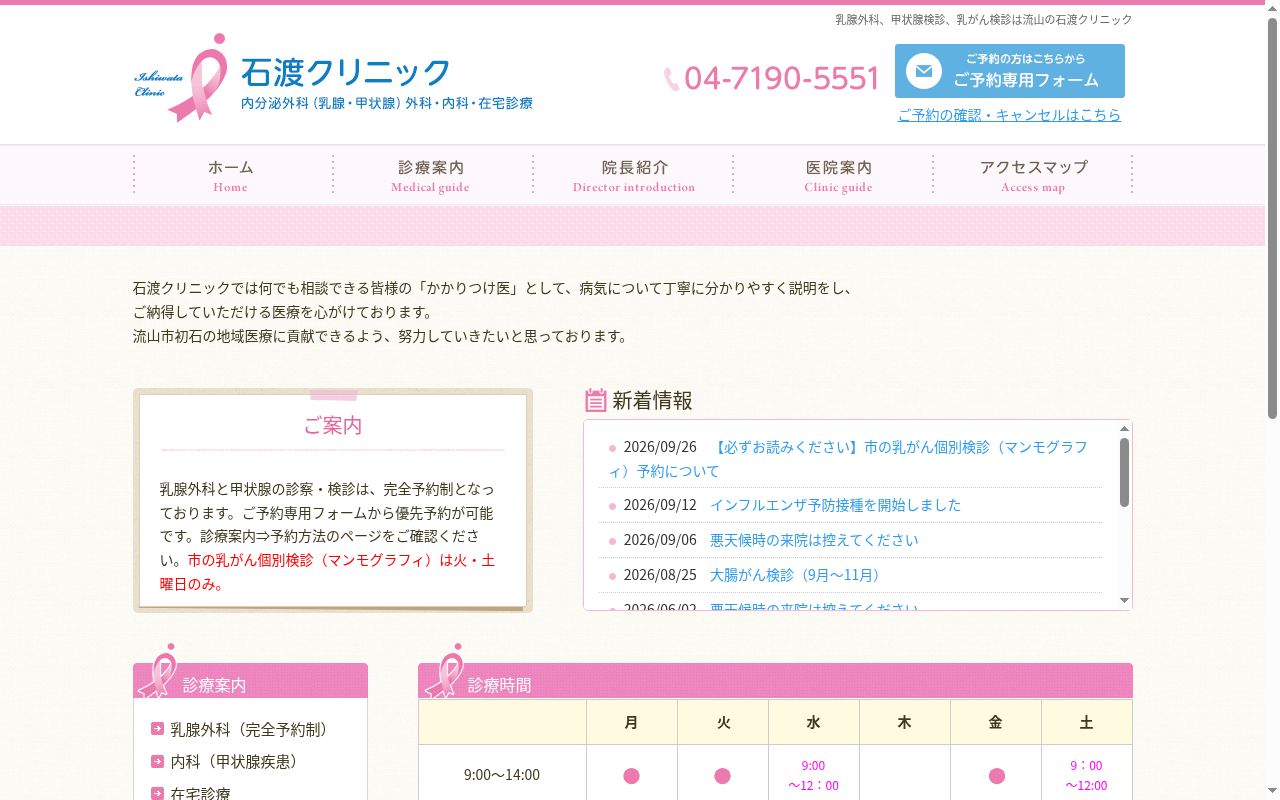Open インフルエンザ予防接種を開始しました news
Image resolution: width=1280 pixels, height=800 pixels.
click(x=835, y=505)
